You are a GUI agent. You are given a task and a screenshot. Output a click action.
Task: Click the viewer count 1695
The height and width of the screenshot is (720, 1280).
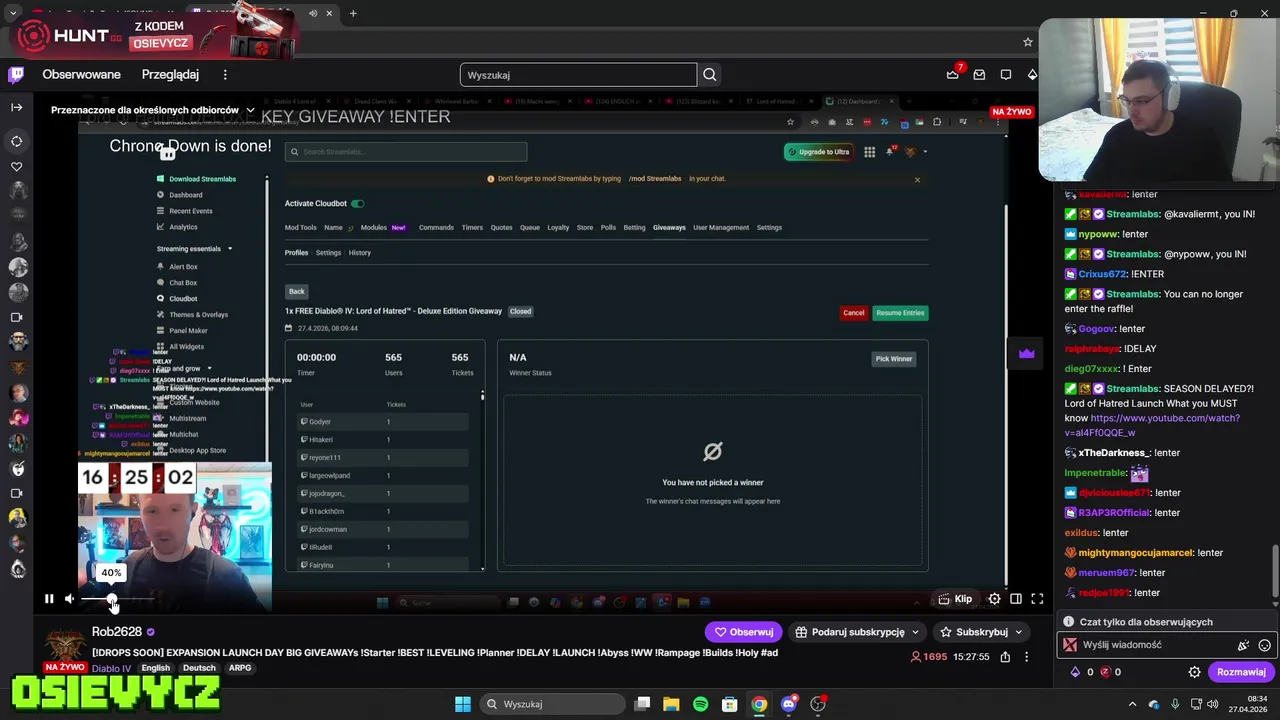click(928, 657)
